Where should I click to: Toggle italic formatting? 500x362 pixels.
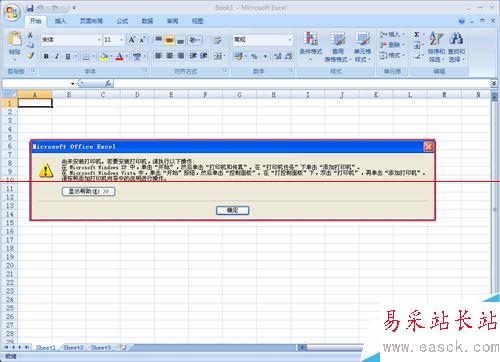coord(57,56)
